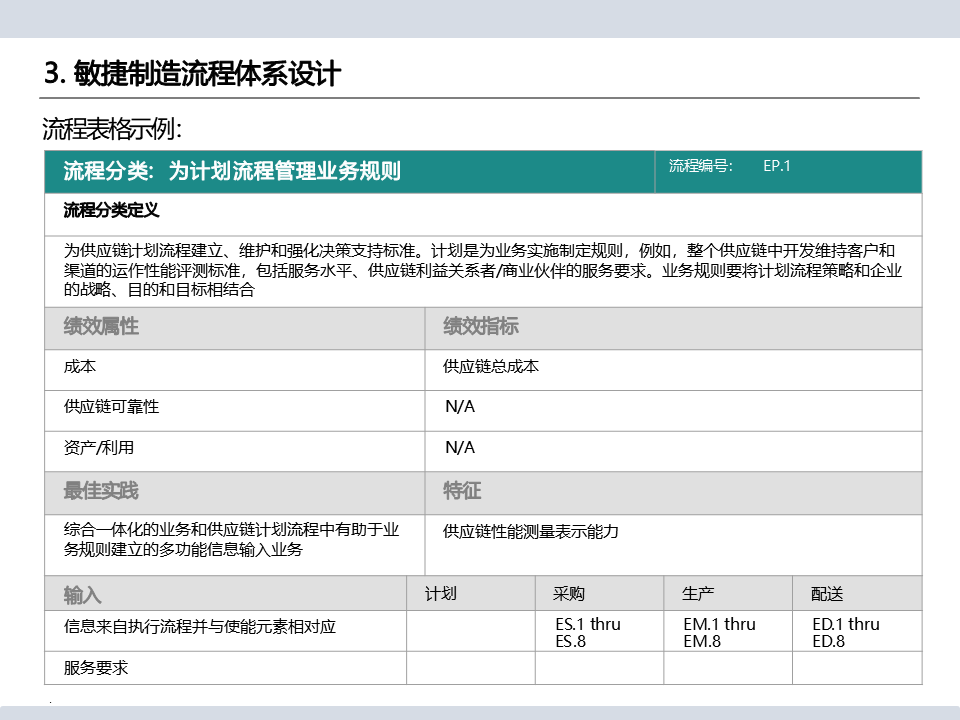The height and width of the screenshot is (720, 960).
Task: Click the 生产 column header
Action: [x=728, y=593]
